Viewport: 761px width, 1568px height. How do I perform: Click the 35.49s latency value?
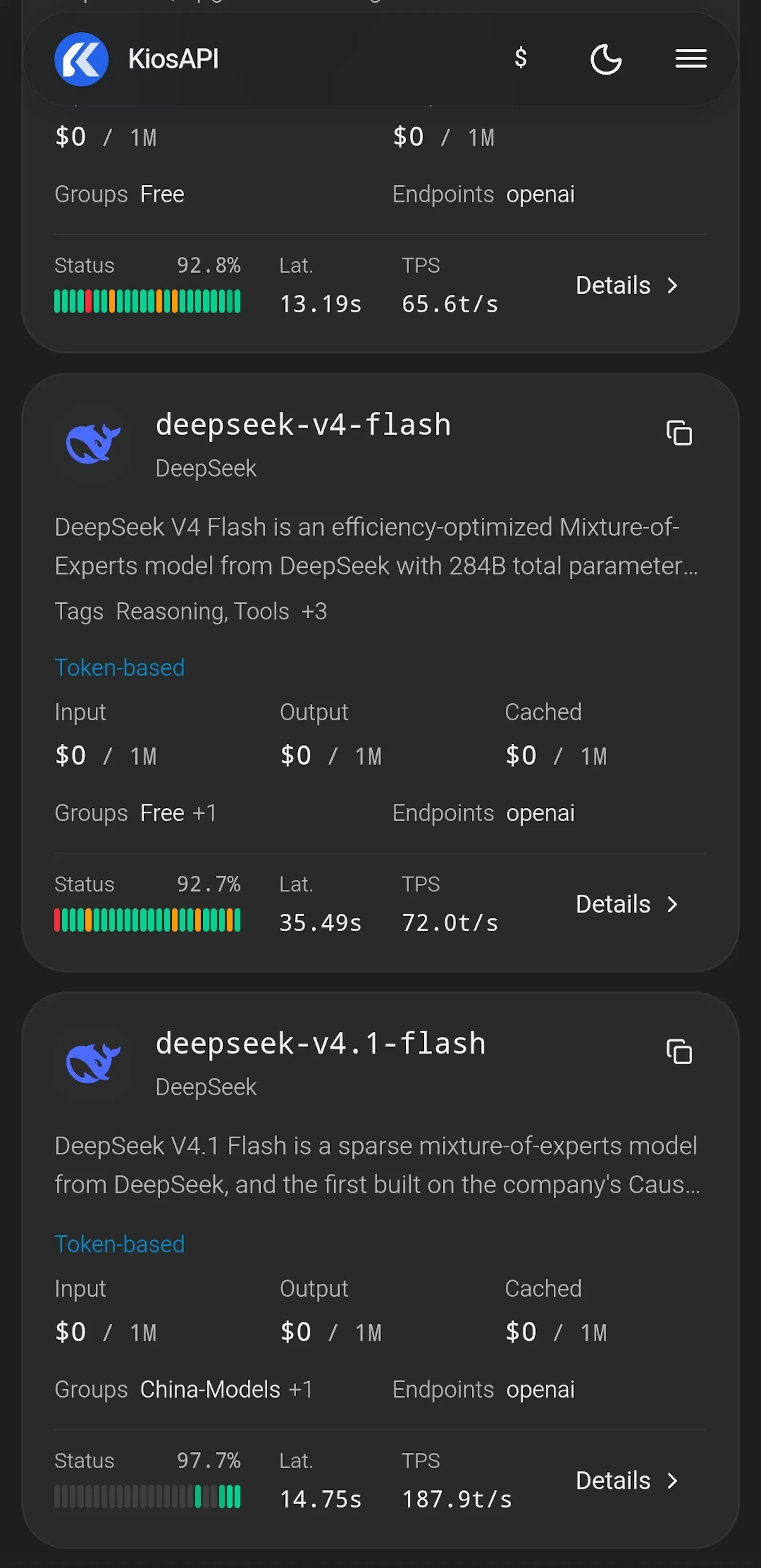coord(320,923)
